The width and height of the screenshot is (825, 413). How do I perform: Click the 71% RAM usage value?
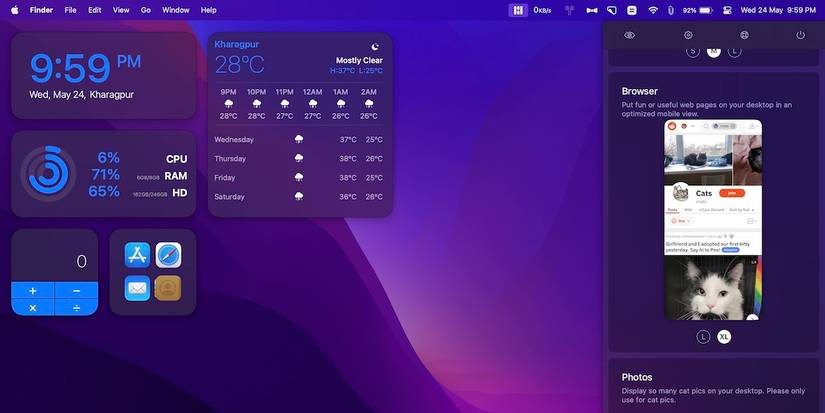click(x=106, y=175)
